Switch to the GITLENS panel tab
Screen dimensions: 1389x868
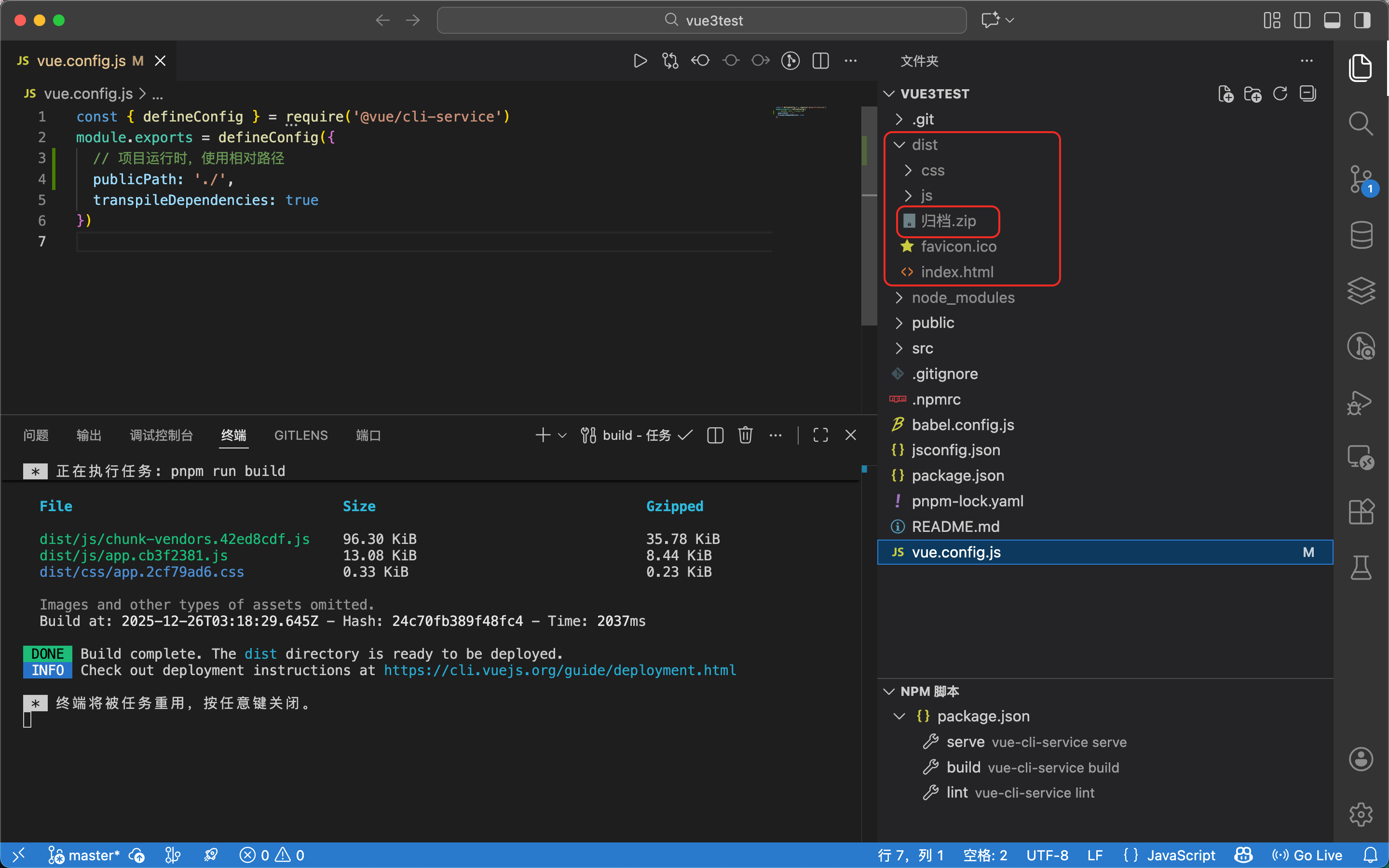[301, 435]
